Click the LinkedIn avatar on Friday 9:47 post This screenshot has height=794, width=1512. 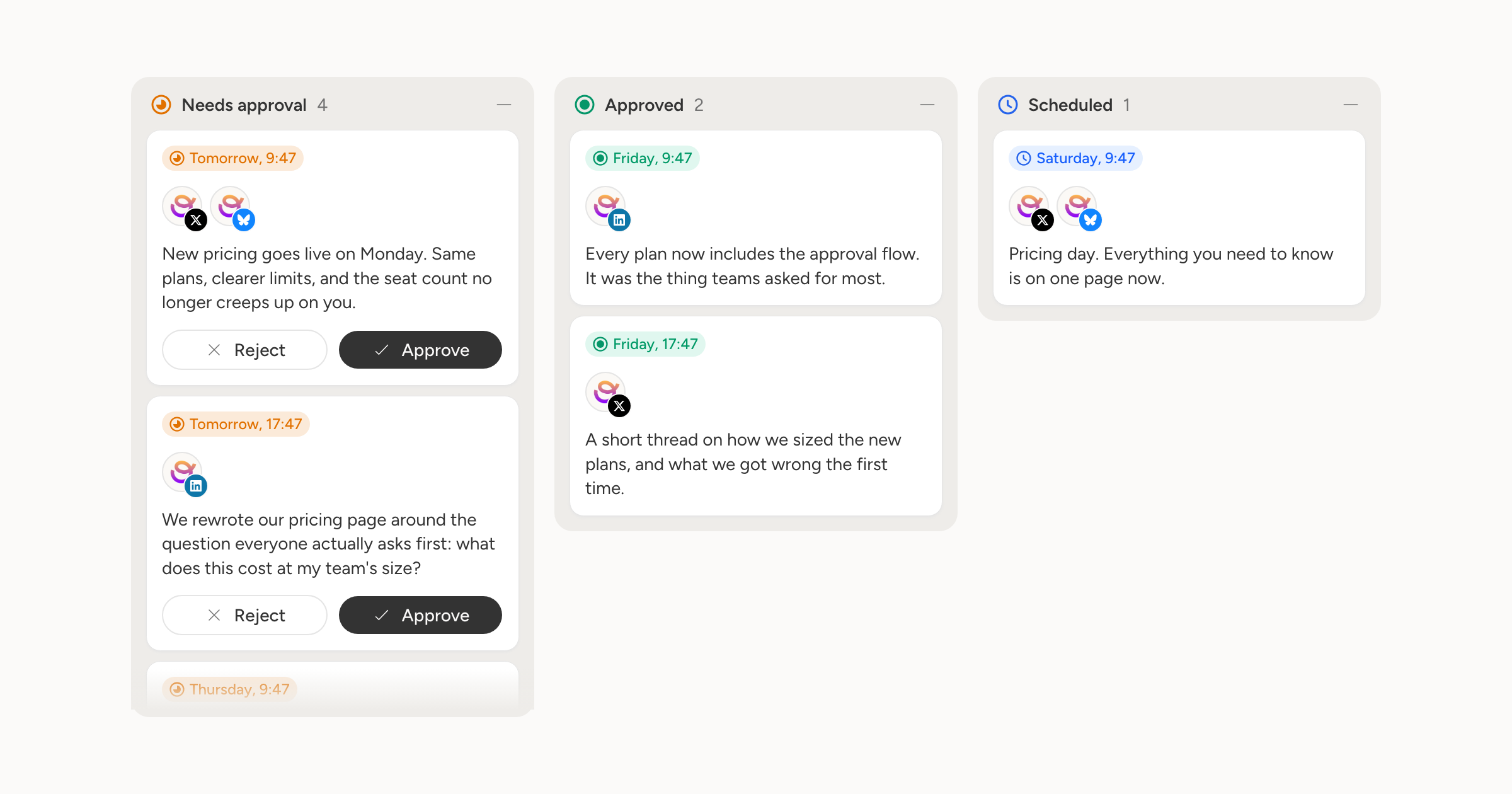[606, 207]
